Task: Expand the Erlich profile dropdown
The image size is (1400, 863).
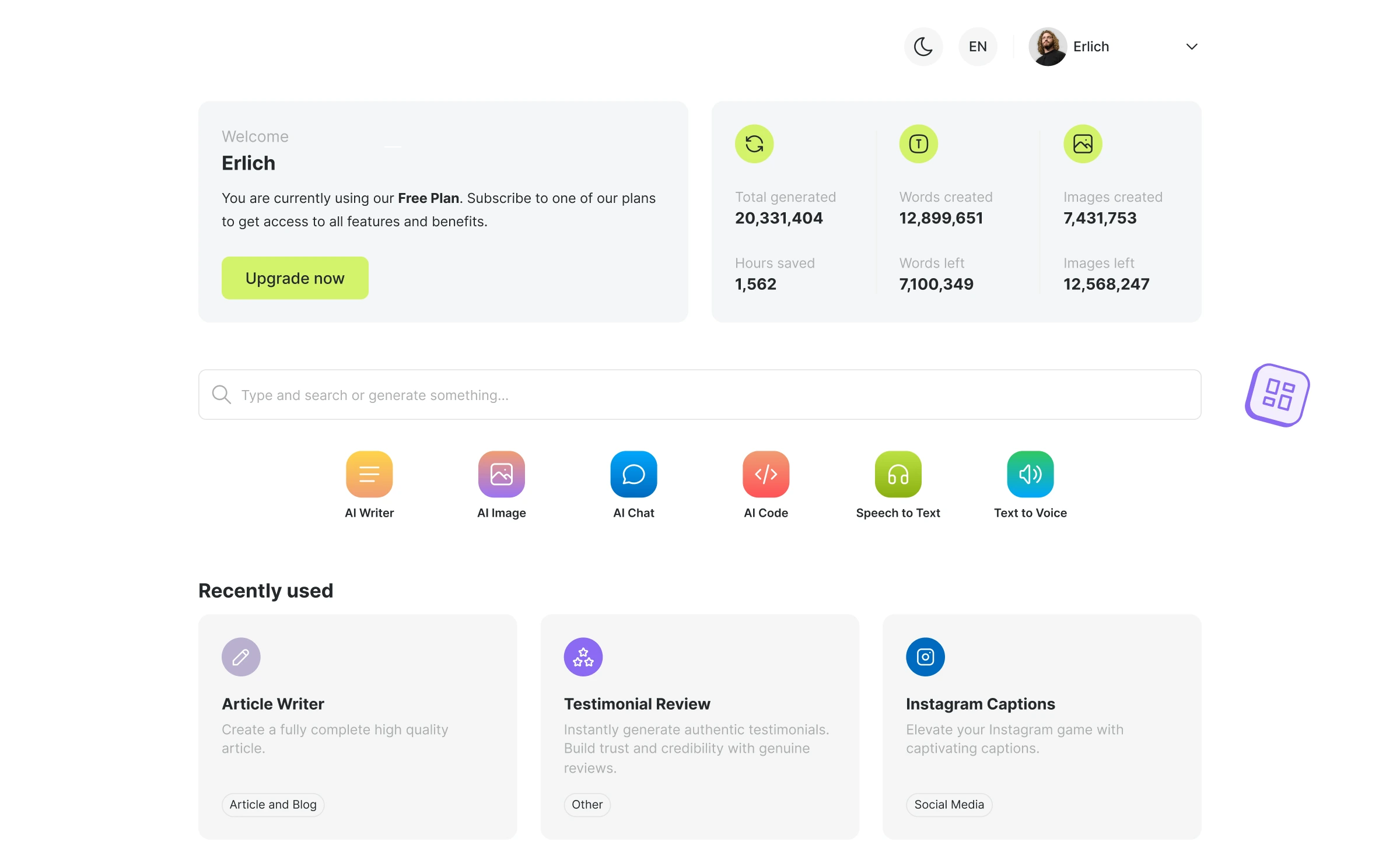Action: click(x=1192, y=46)
